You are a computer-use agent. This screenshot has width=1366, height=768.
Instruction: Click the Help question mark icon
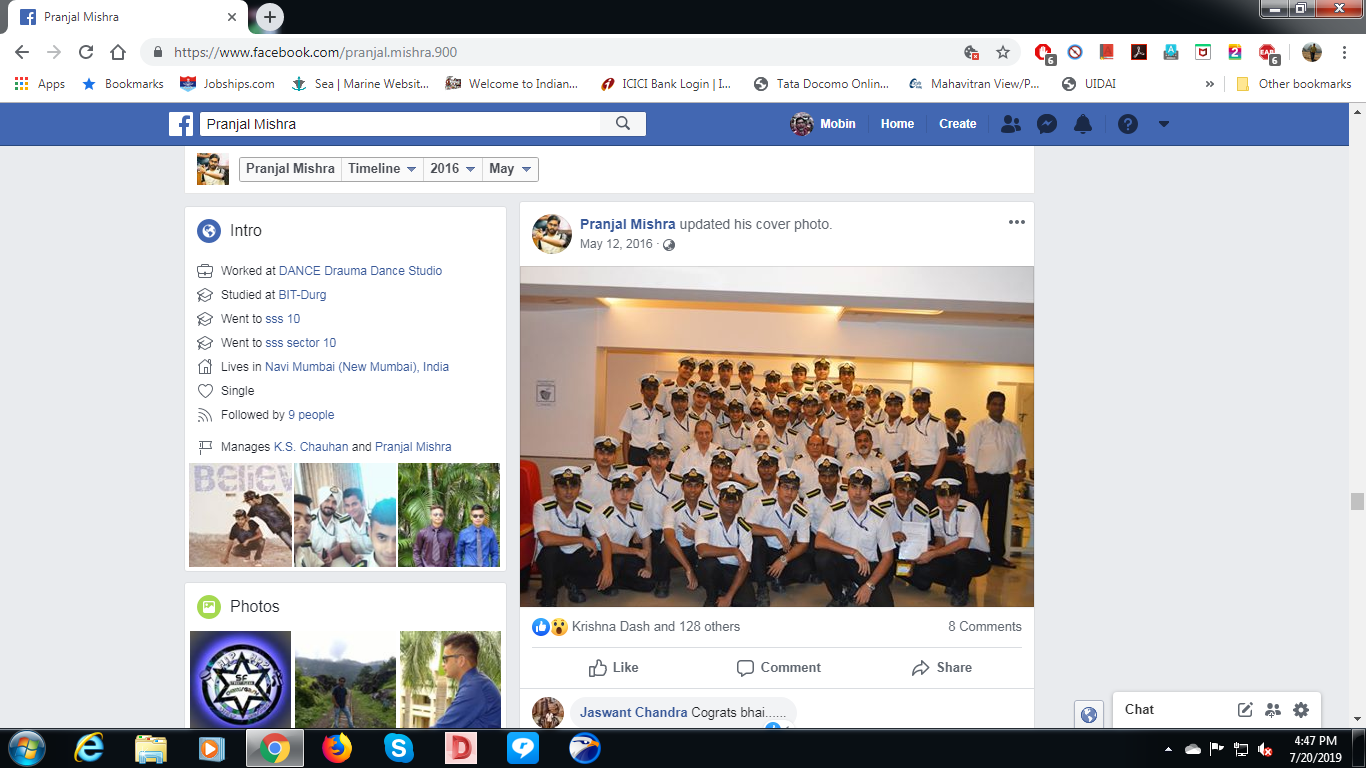click(1127, 124)
